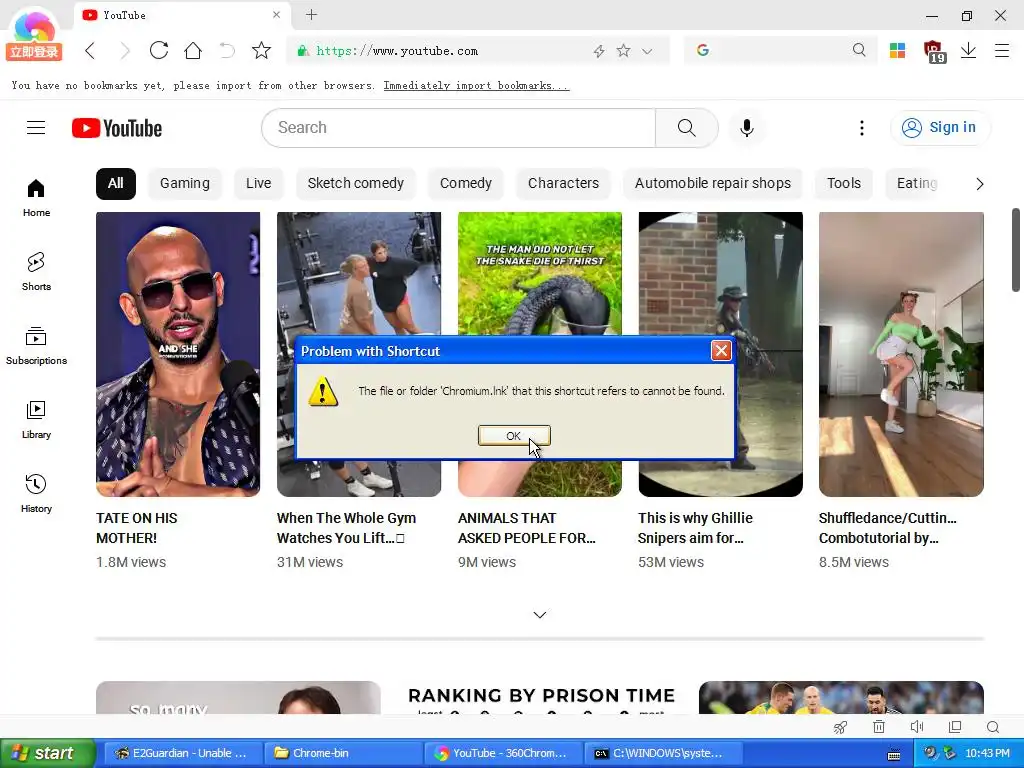This screenshot has height=768, width=1024.
Task: Show more filter chips with right arrow
Action: click(979, 184)
